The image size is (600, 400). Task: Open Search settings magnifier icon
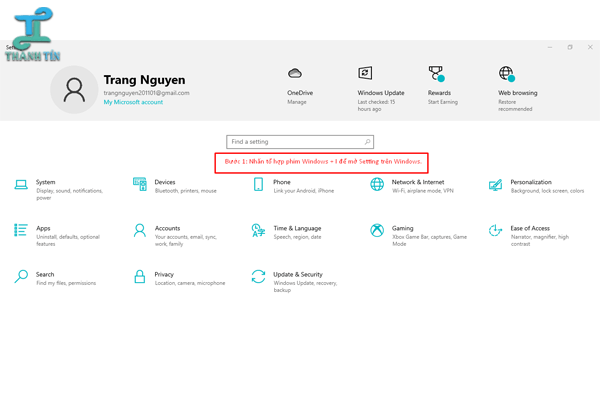point(21,276)
